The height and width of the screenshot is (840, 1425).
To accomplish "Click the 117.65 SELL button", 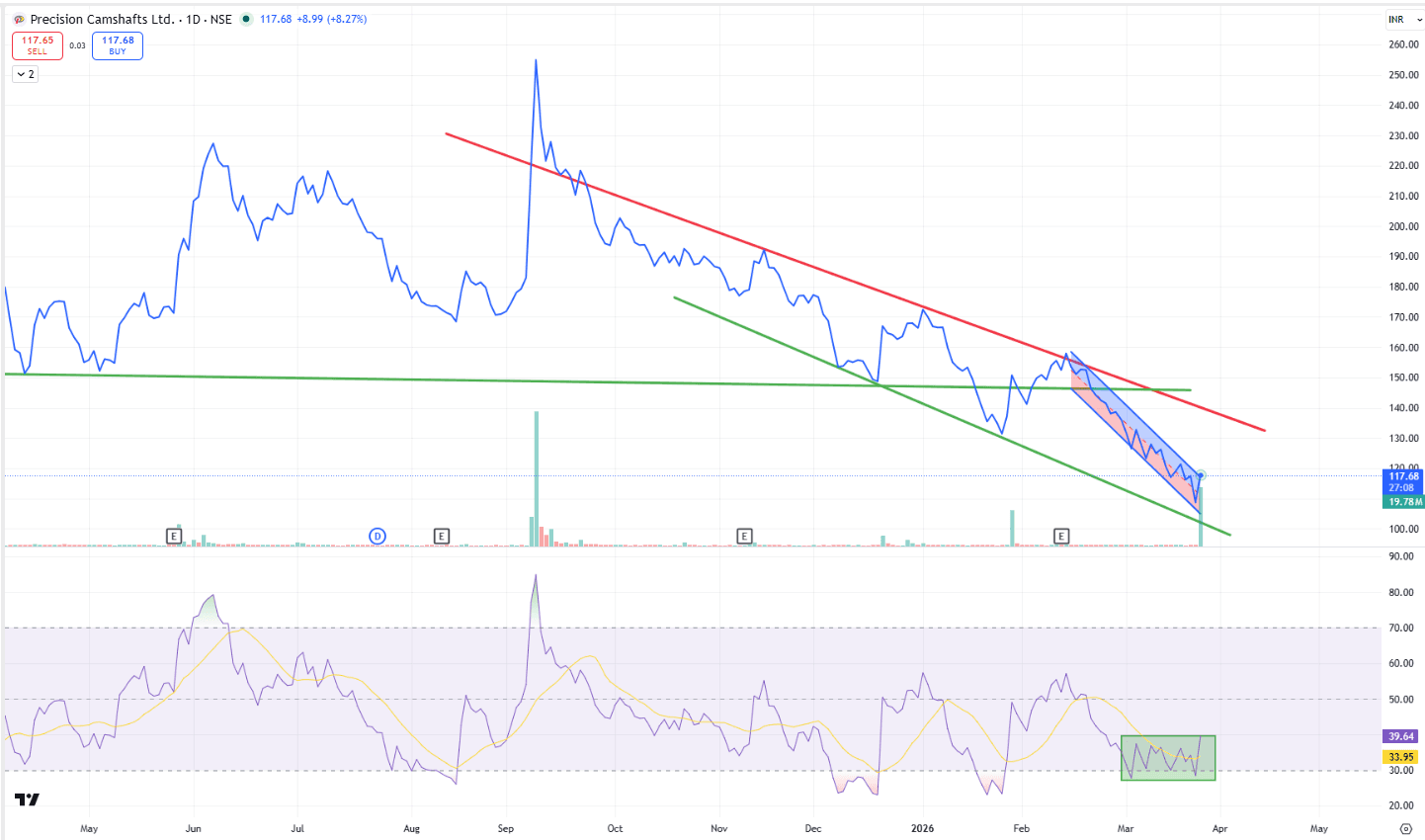I will [38, 45].
